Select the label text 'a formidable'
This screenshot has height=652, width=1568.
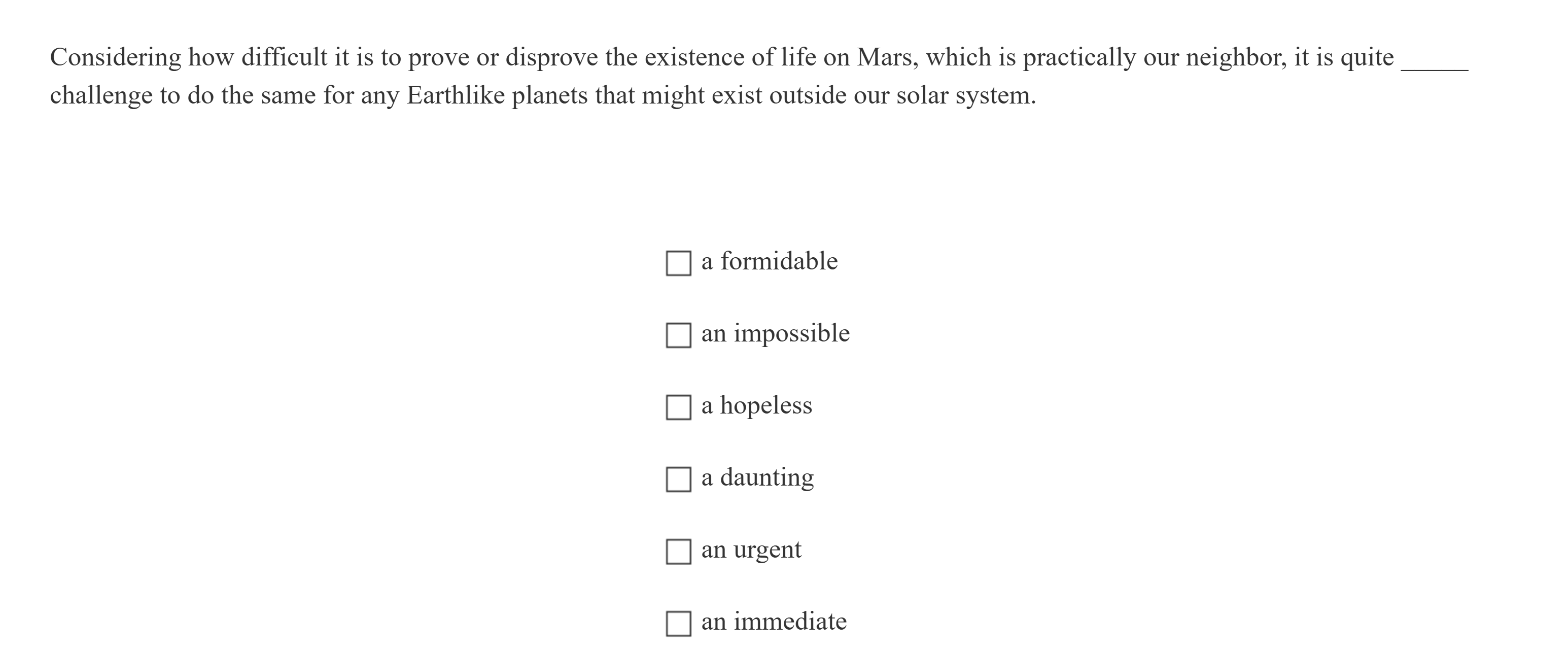[x=770, y=261]
